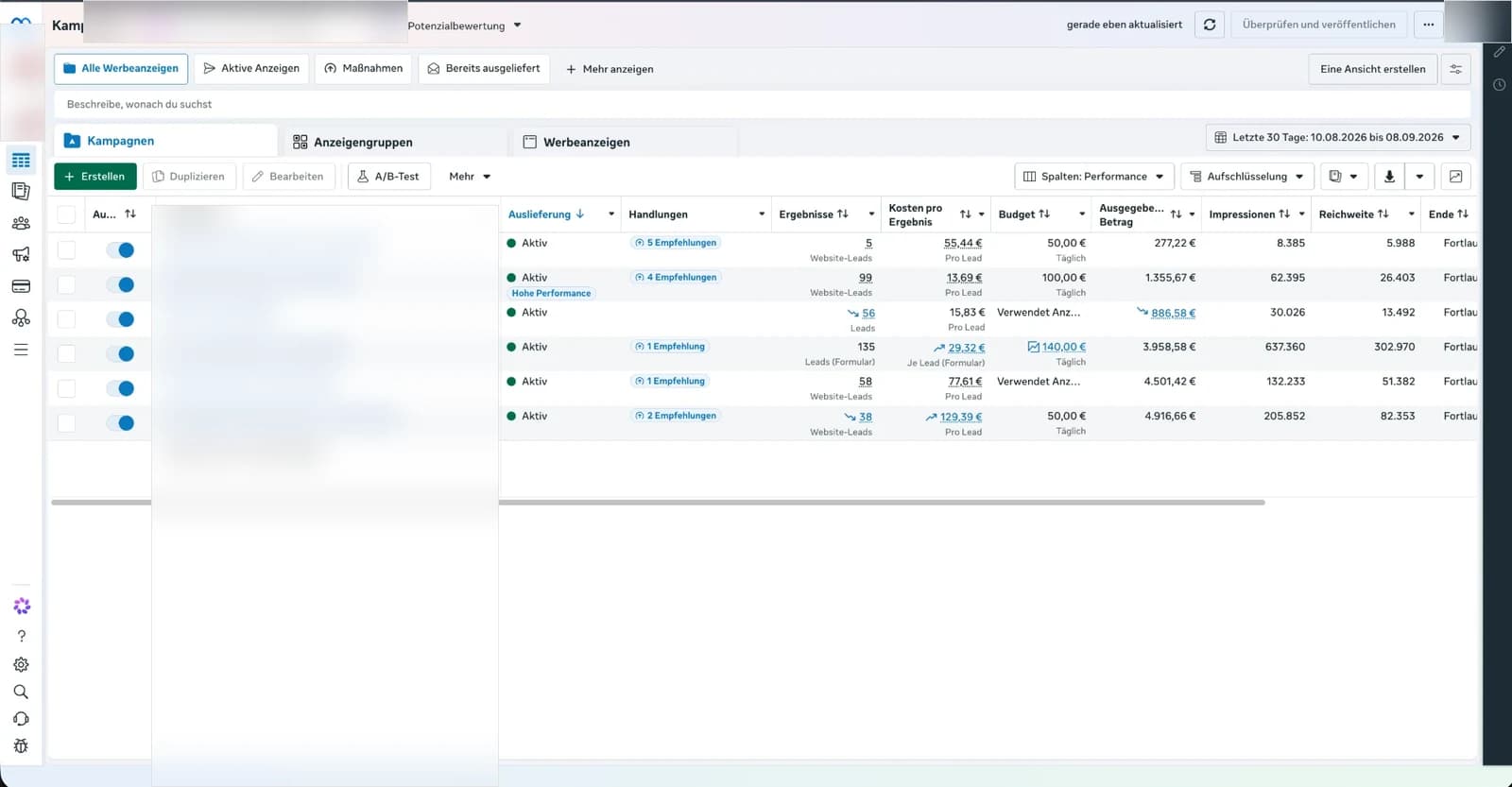This screenshot has height=787, width=1512.
Task: Open the campaigns table view in sidebar
Action: 21,161
